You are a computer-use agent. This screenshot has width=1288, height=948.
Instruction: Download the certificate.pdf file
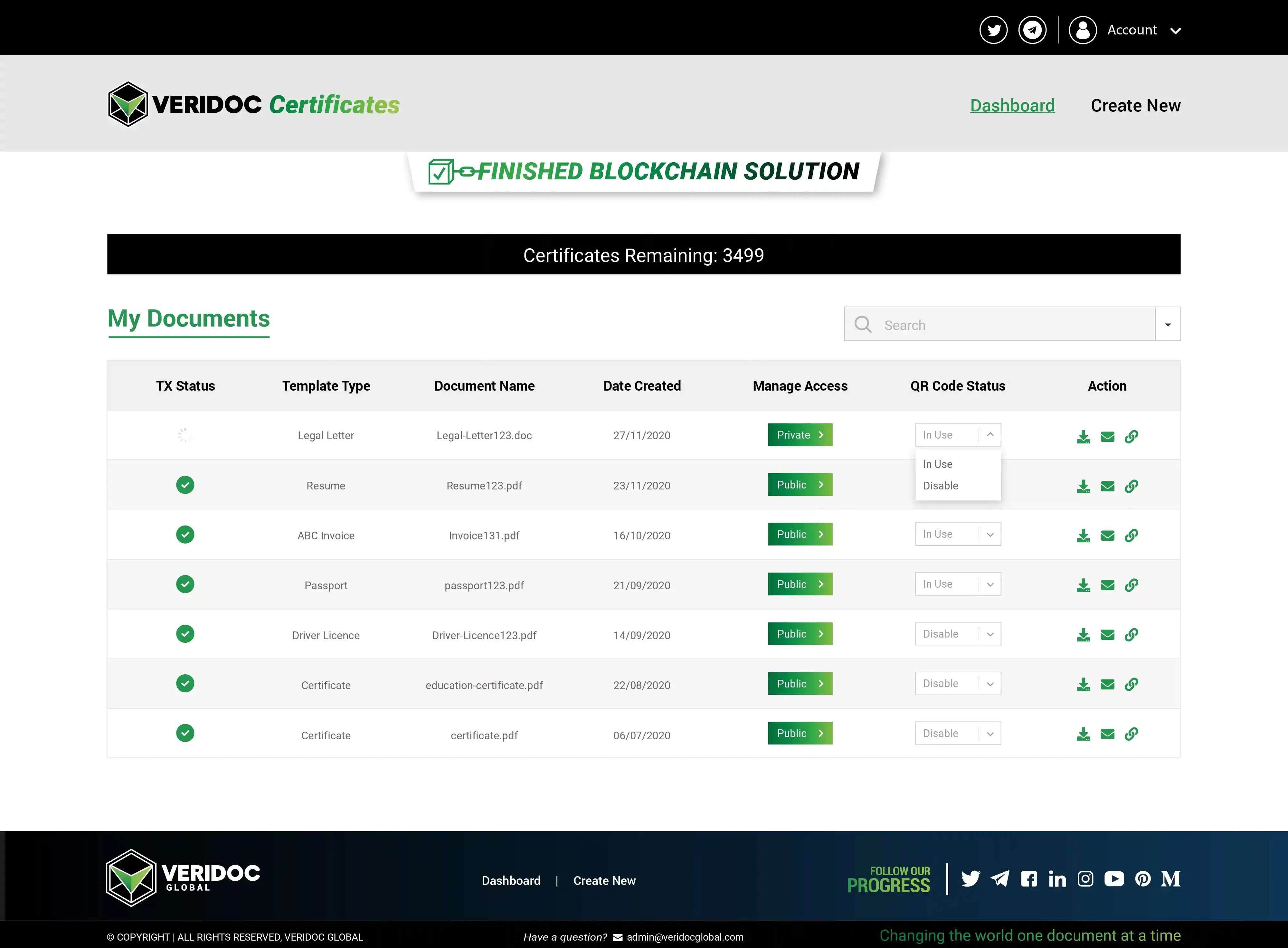click(x=1083, y=734)
